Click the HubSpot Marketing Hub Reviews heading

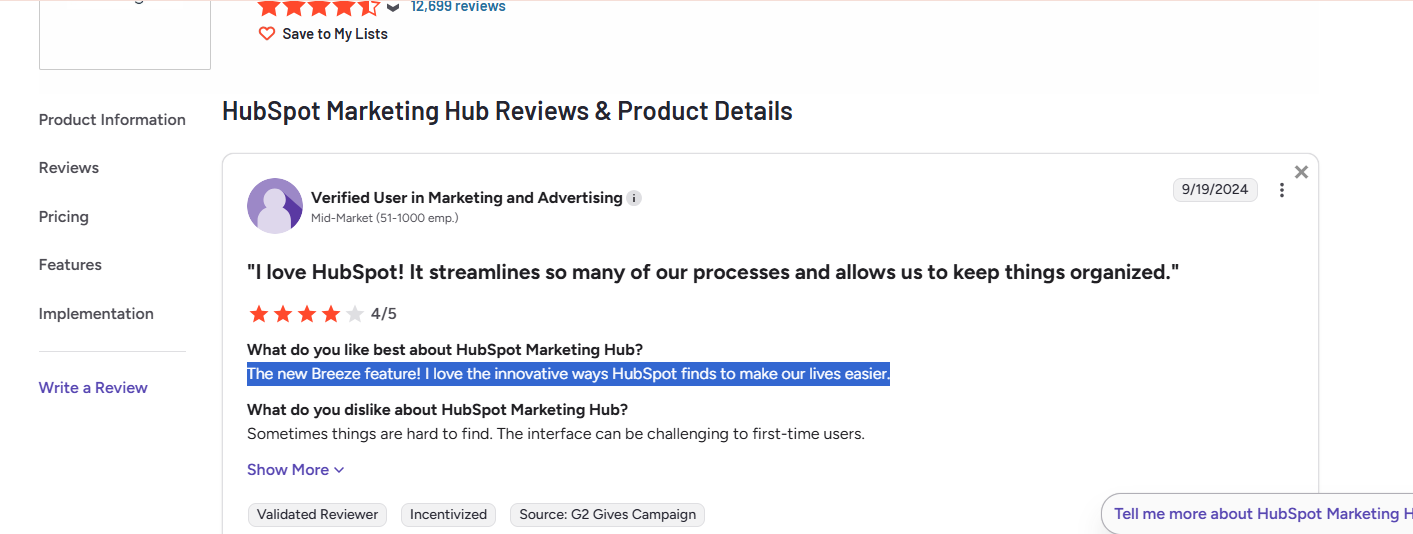click(x=507, y=111)
